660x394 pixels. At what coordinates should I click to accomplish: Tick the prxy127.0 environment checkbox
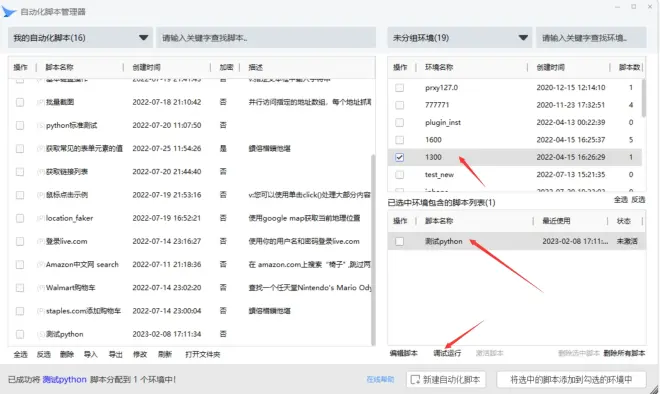pyautogui.click(x=399, y=88)
